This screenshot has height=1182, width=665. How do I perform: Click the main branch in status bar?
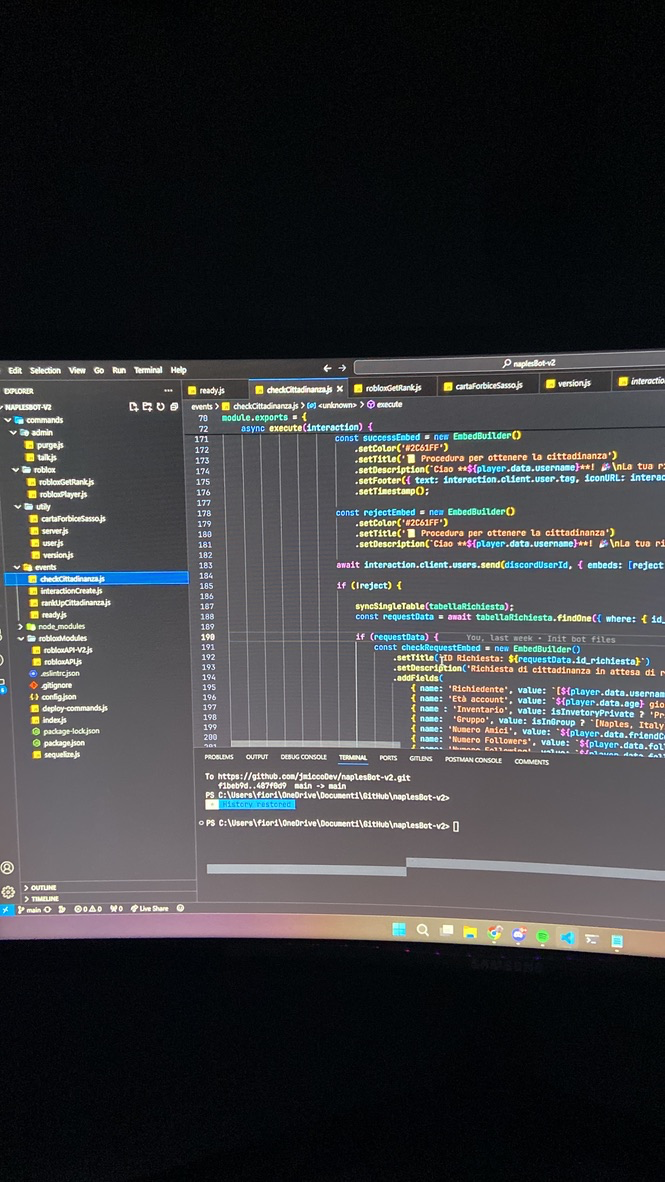click(x=32, y=909)
